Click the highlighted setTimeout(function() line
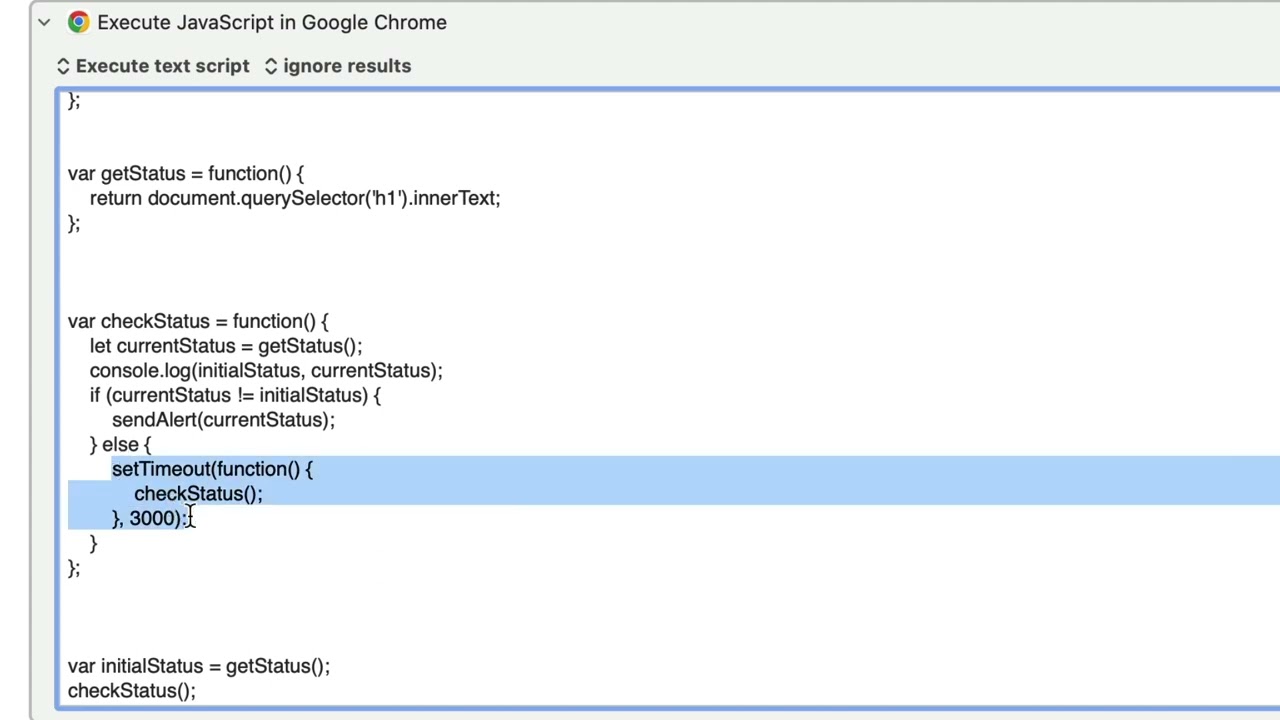Viewport: 1280px width, 720px height. [212, 469]
